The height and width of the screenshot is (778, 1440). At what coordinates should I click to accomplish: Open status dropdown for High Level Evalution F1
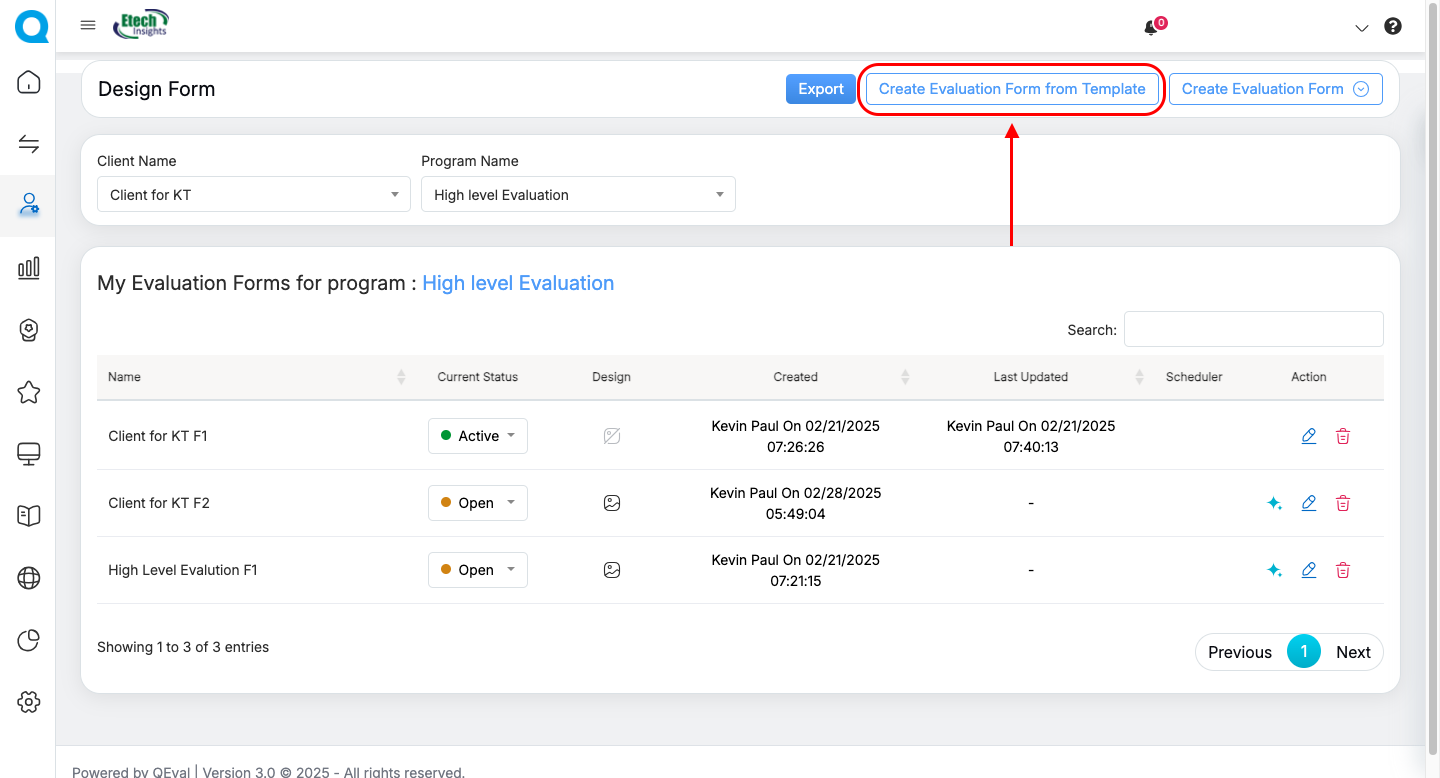(x=478, y=570)
